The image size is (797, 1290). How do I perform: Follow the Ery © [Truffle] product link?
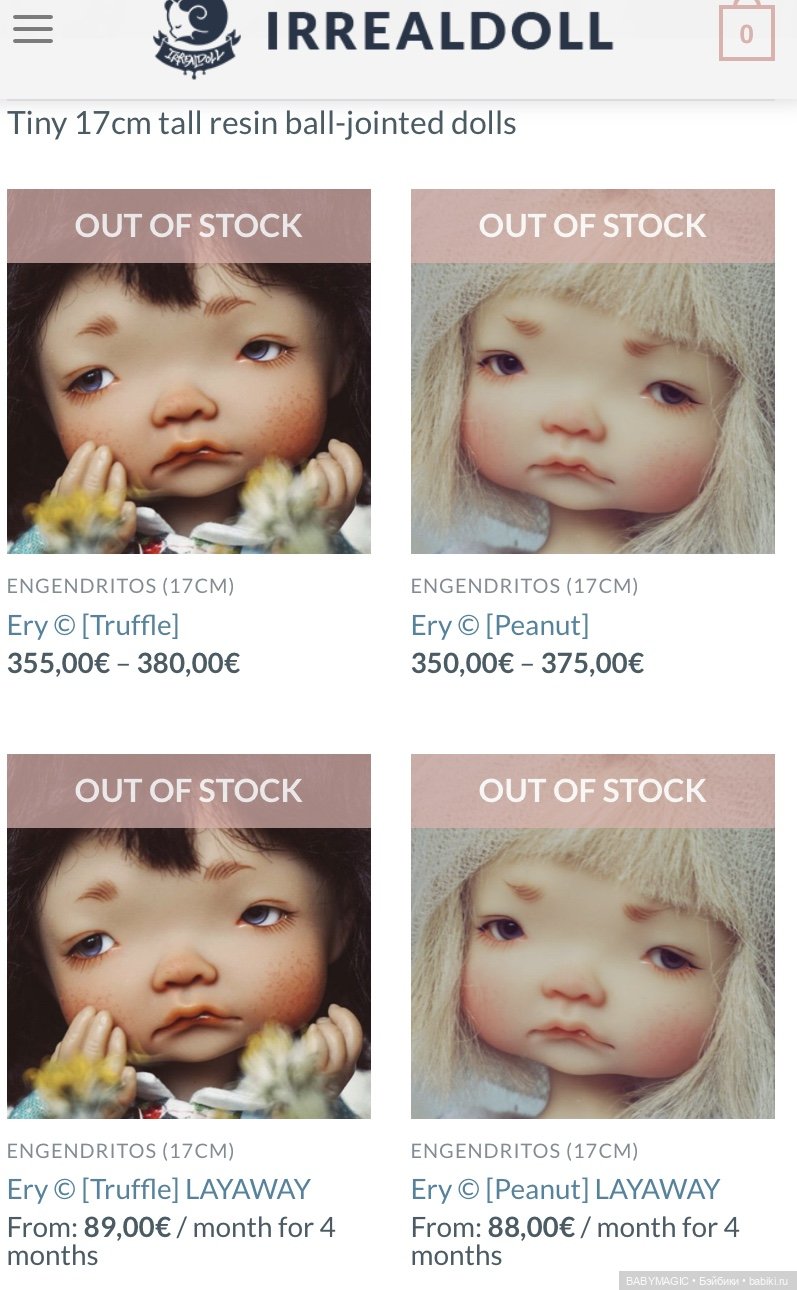coord(93,625)
